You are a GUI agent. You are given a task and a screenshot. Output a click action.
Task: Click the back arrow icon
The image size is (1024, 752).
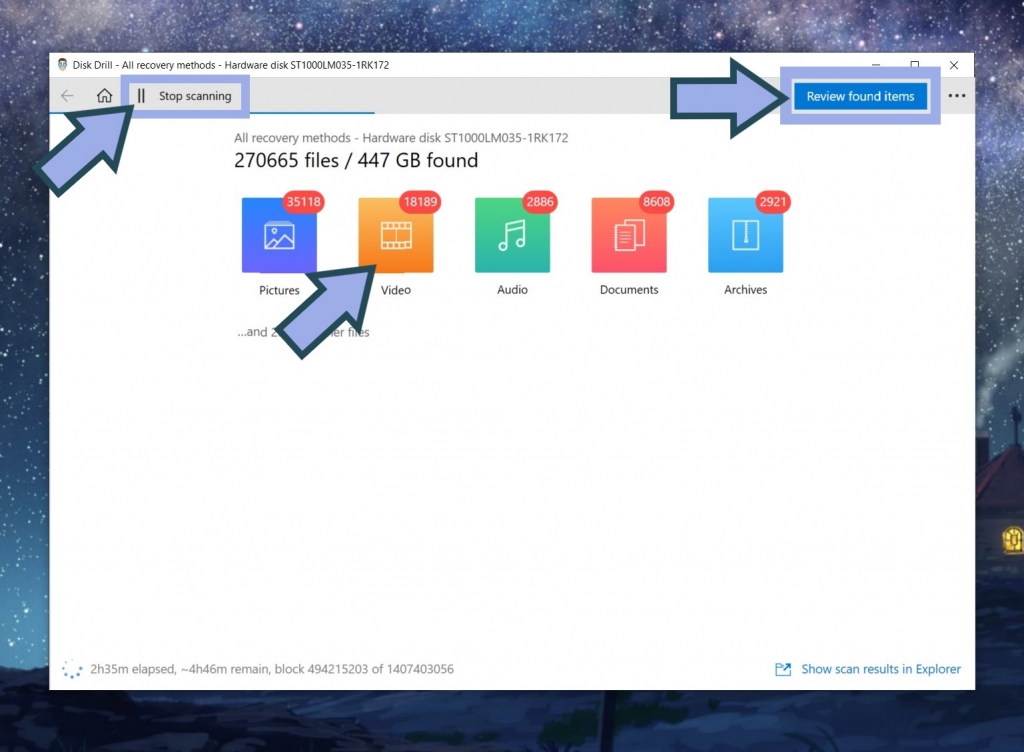click(x=67, y=96)
